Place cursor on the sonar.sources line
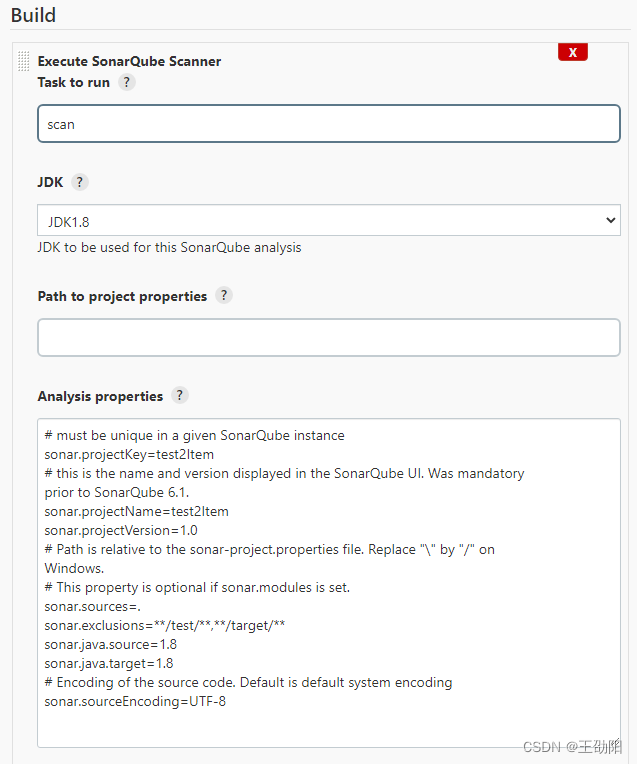This screenshot has height=764, width=637. point(85,606)
